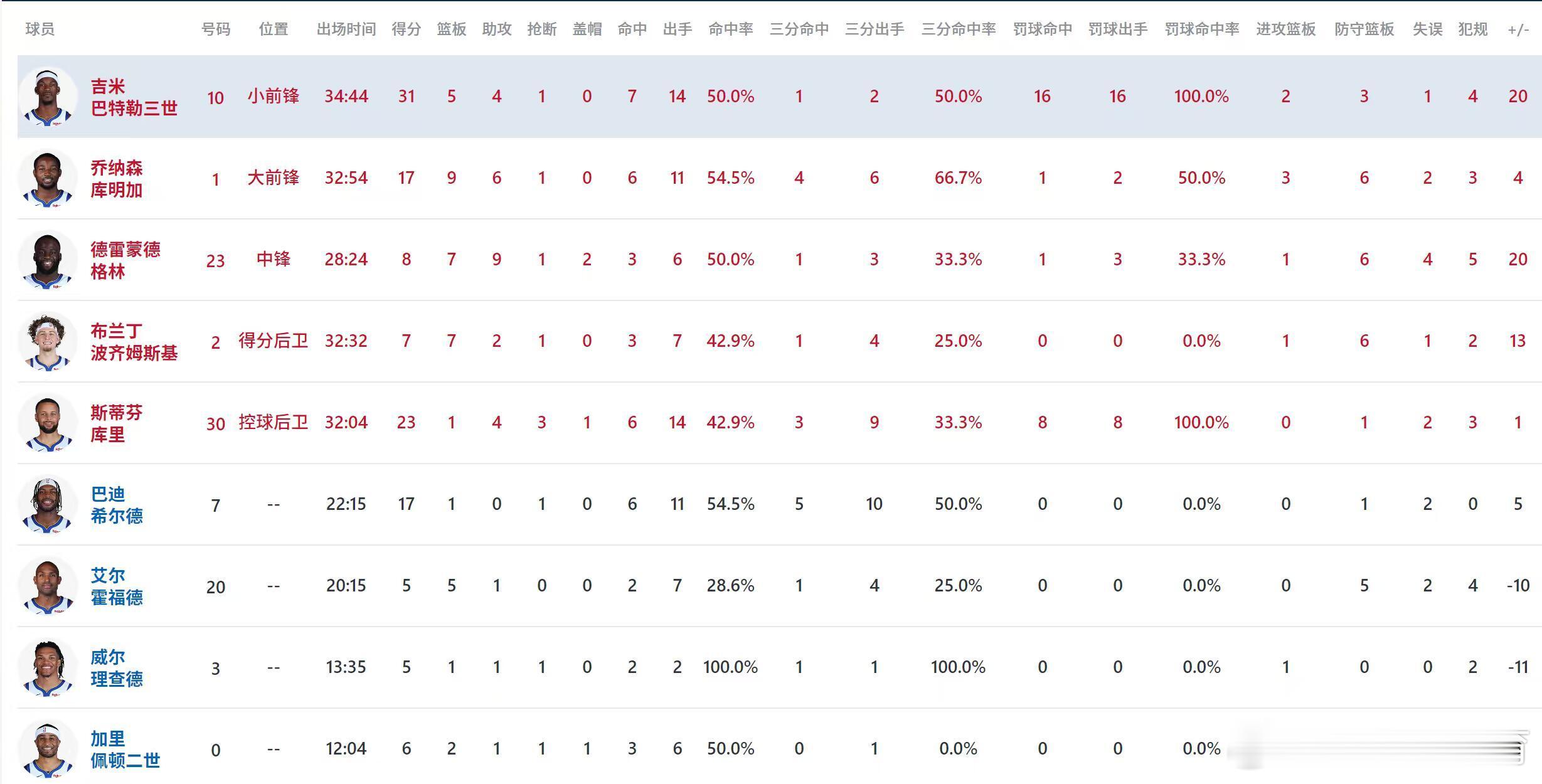The image size is (1542, 784).
Task: Click the 出场时间 column header
Action: point(346,29)
